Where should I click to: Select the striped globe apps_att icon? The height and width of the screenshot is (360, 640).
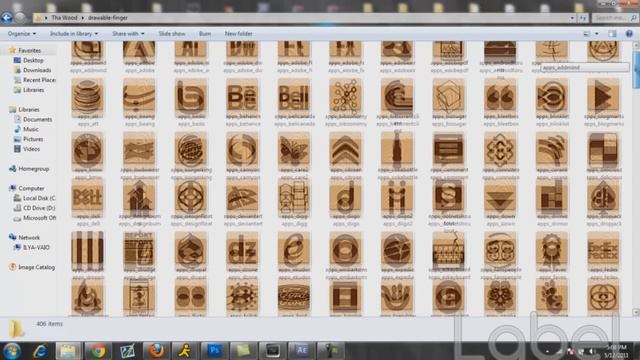tap(87, 97)
